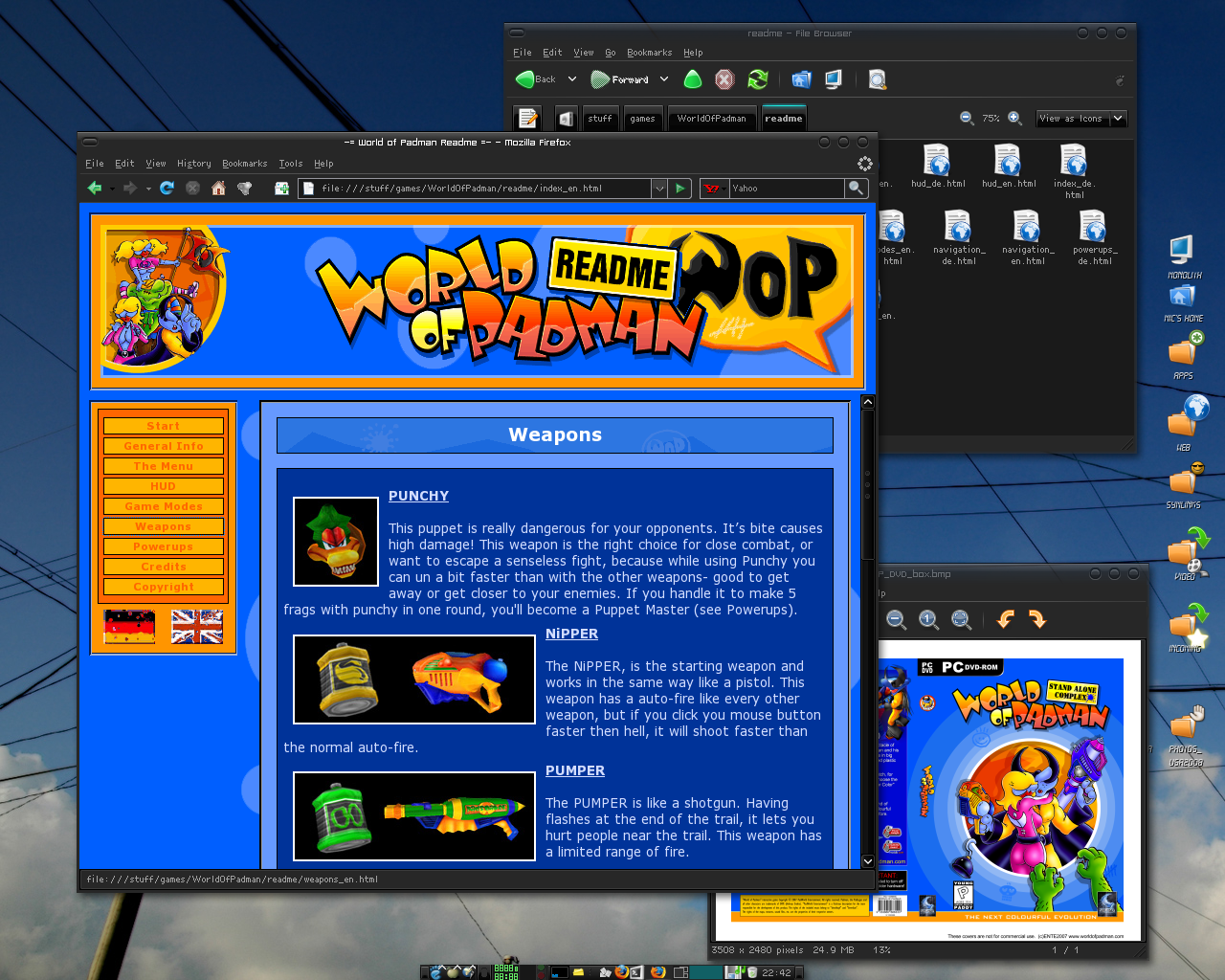Open file browser Bookmarks menu
Image resolution: width=1225 pixels, height=980 pixels.
coord(650,53)
